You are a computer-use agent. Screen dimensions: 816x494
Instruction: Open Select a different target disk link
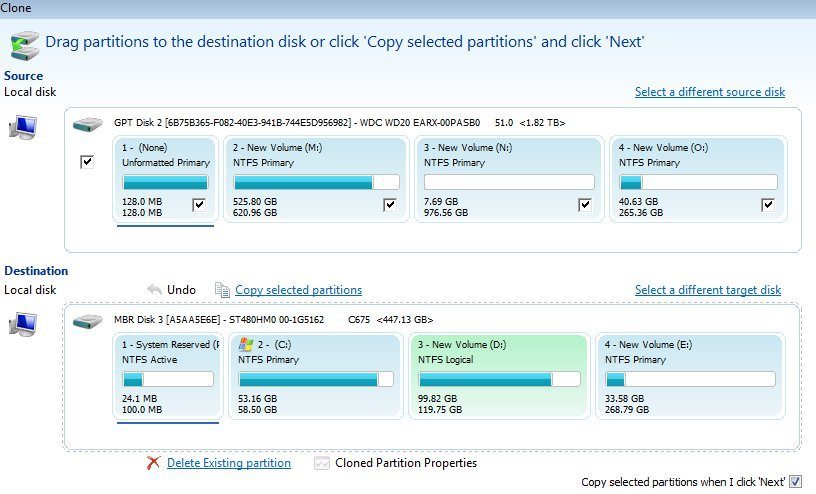[708, 290]
